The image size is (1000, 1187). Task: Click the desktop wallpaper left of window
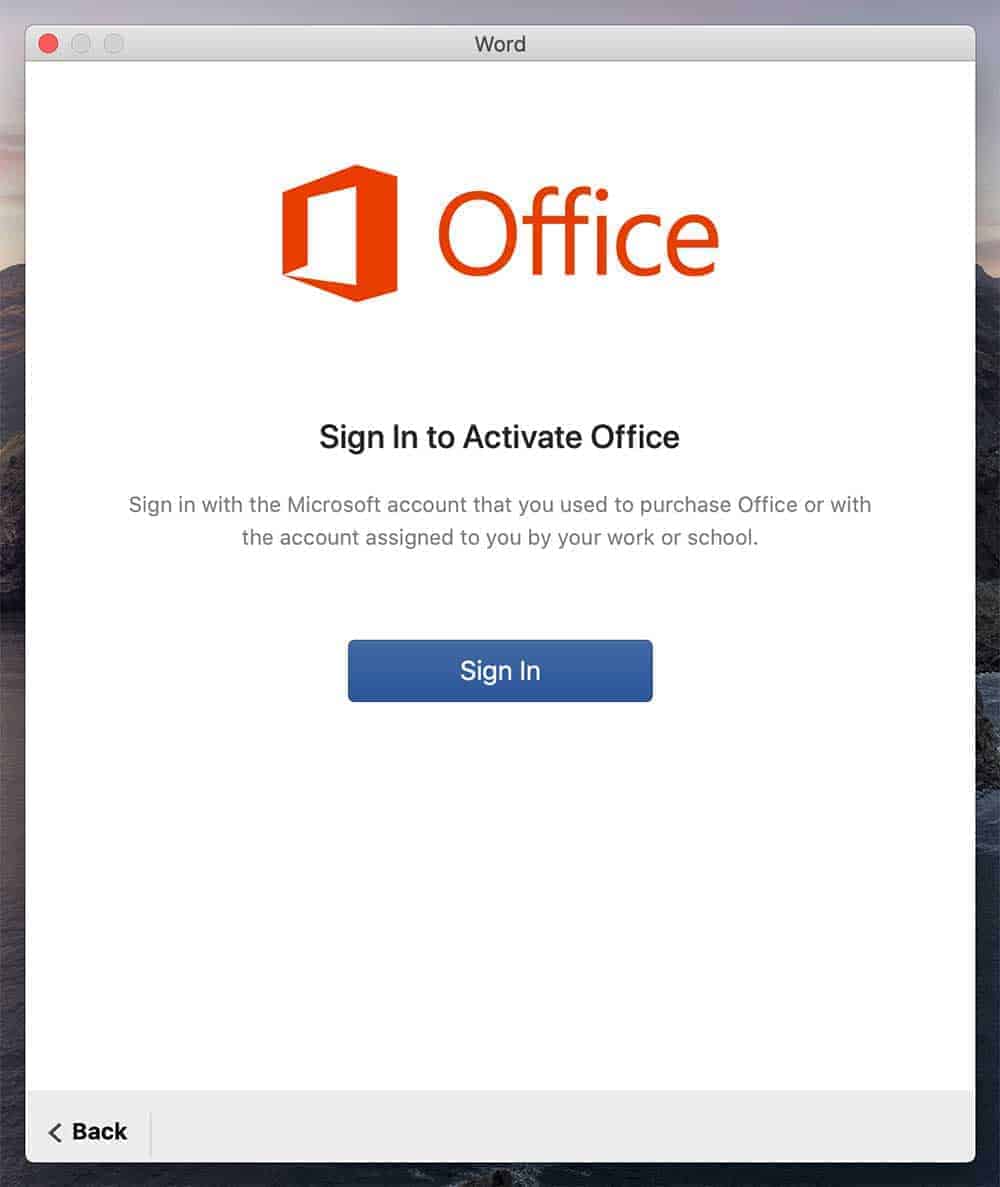[11, 606]
